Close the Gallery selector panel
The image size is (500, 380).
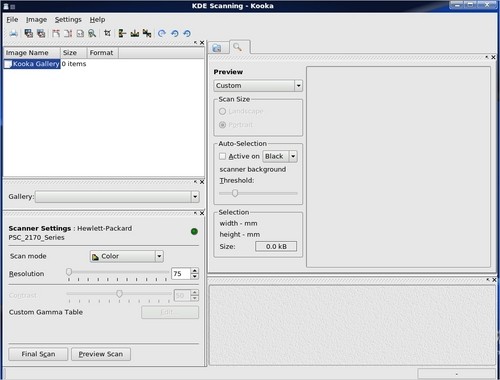[202, 182]
